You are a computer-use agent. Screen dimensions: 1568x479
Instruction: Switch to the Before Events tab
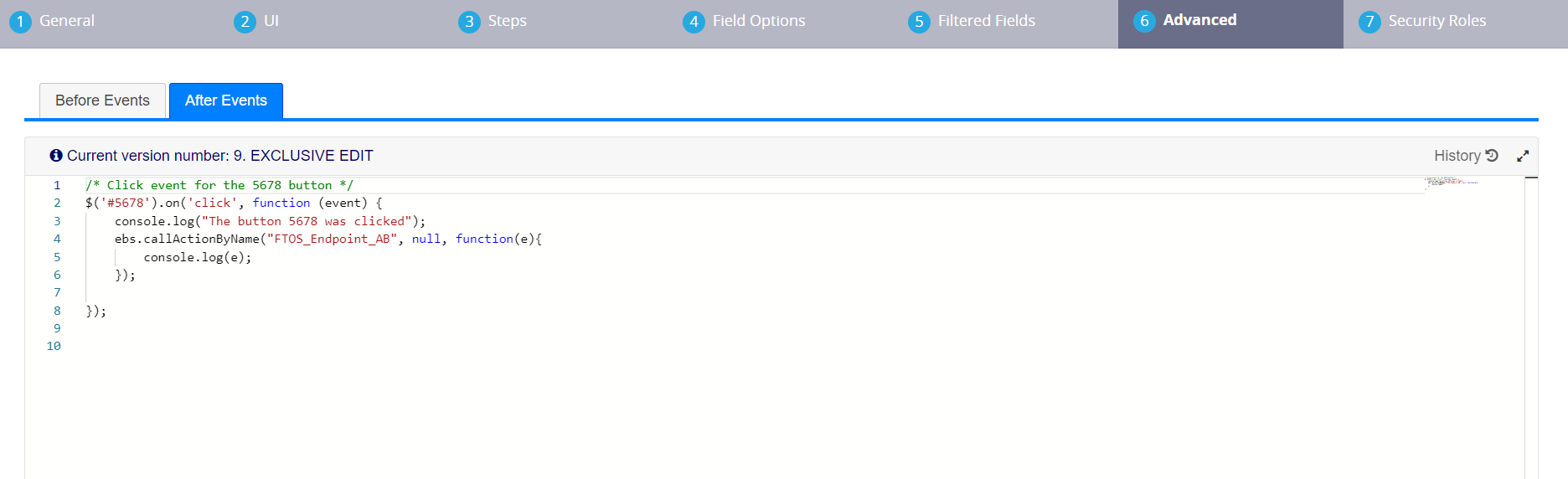click(102, 100)
